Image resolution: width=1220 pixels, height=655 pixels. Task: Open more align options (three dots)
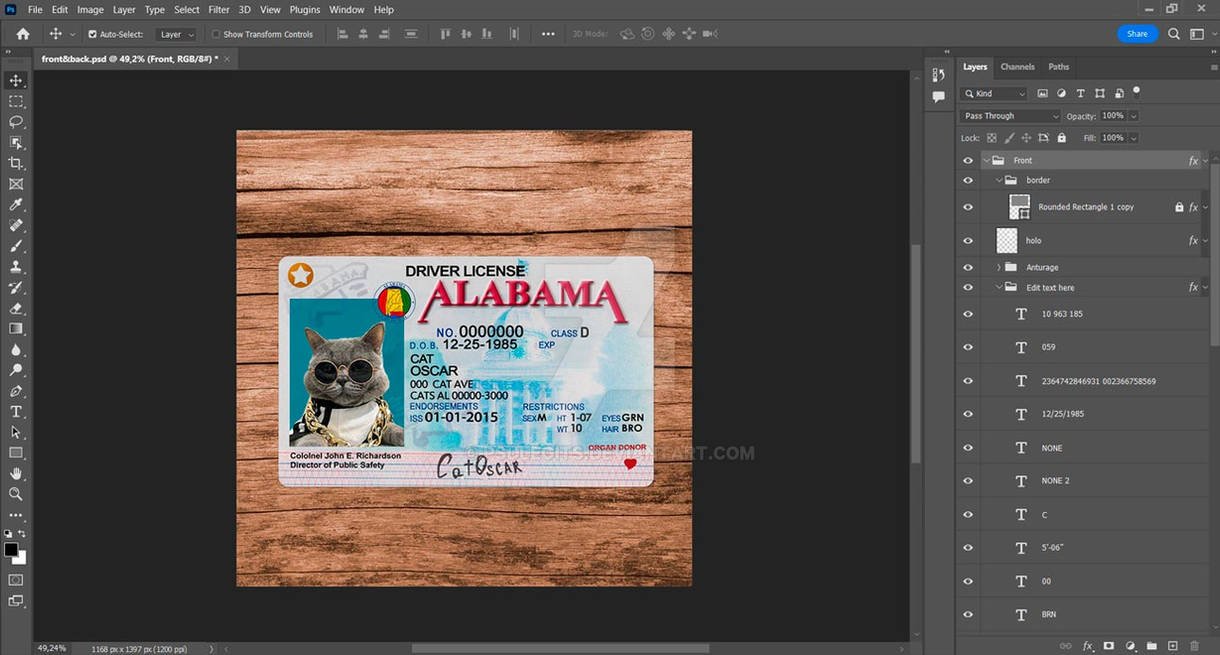[x=548, y=34]
